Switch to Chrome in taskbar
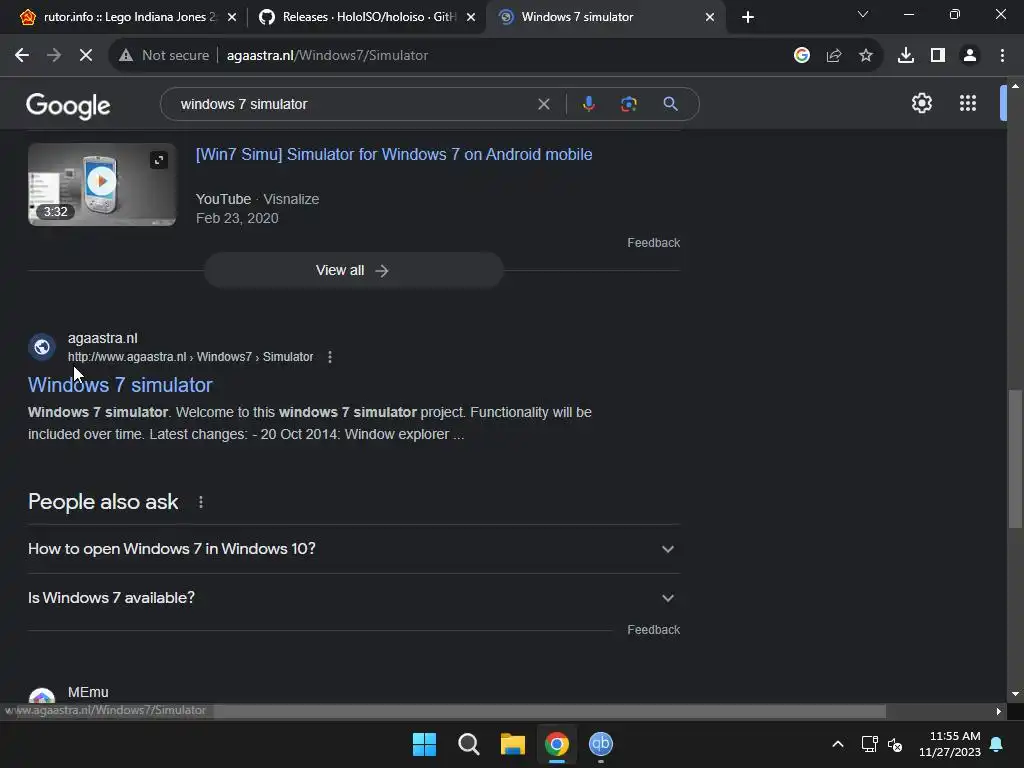This screenshot has width=1024, height=768. [556, 744]
